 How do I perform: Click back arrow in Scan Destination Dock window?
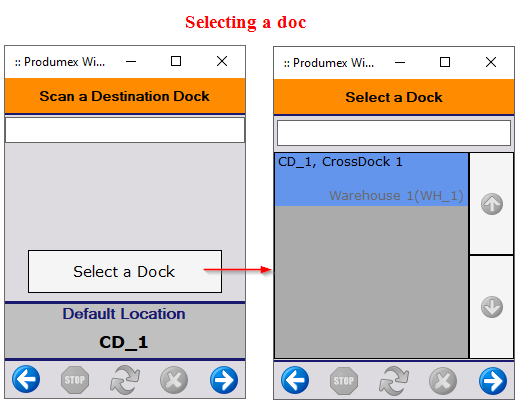pyautogui.click(x=26, y=379)
